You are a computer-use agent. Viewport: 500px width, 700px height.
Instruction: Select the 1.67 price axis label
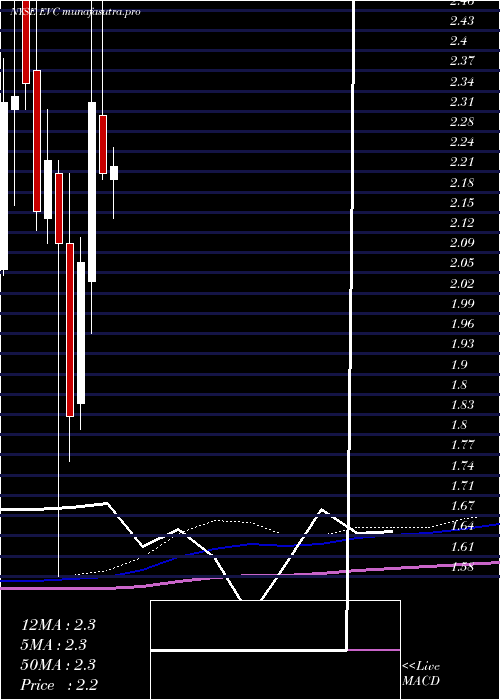pos(462,505)
